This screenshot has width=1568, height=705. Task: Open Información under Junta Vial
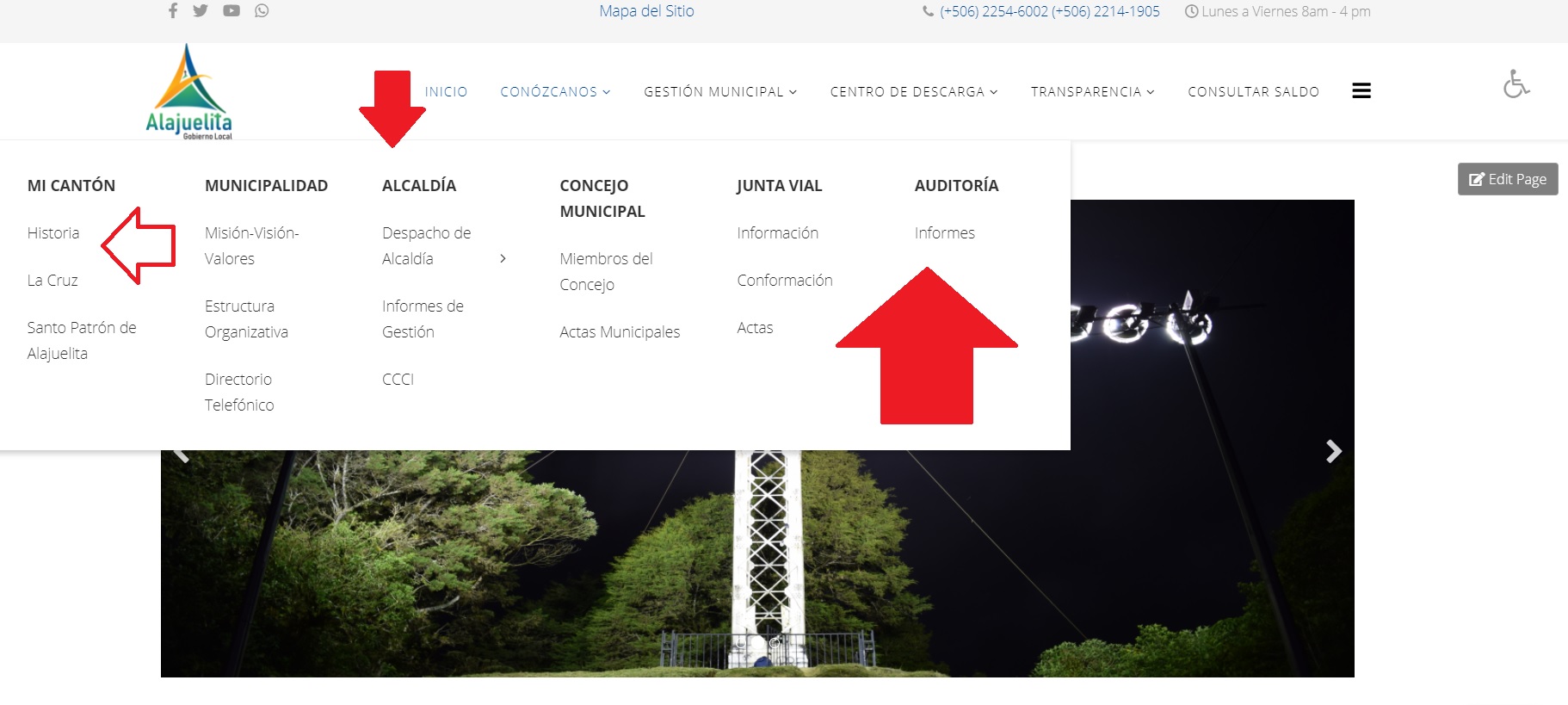point(777,232)
